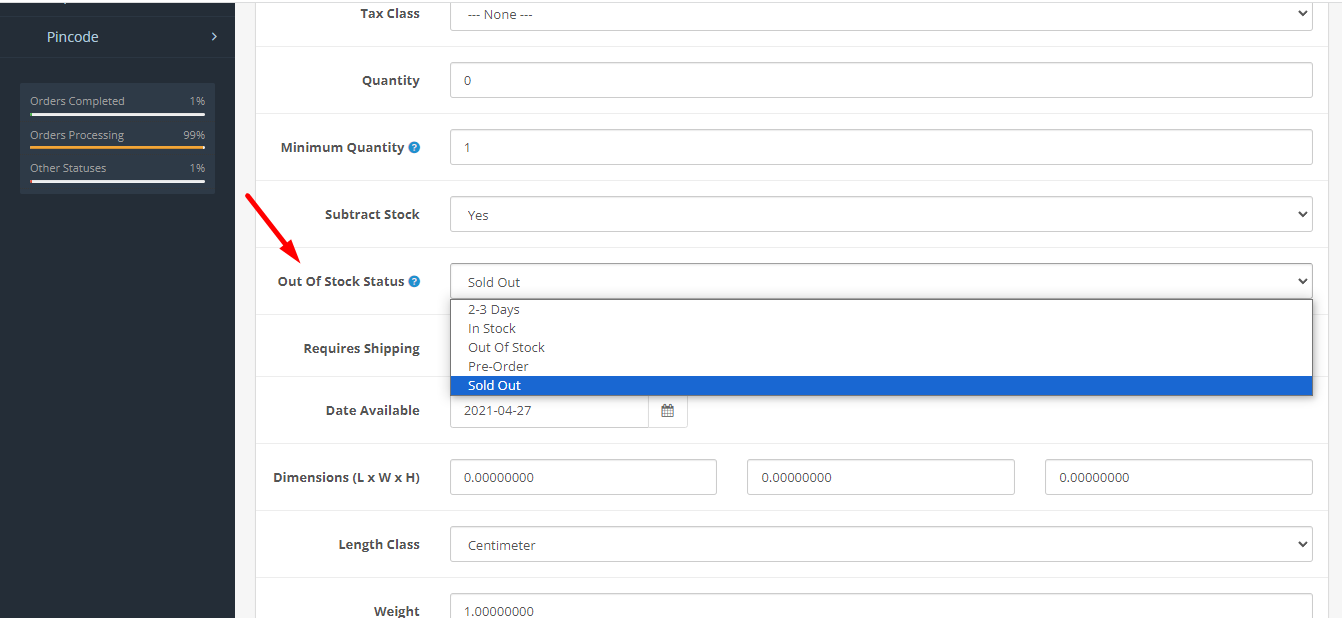The image size is (1342, 618).
Task: Show help for Minimum Quantity
Action: click(x=414, y=147)
